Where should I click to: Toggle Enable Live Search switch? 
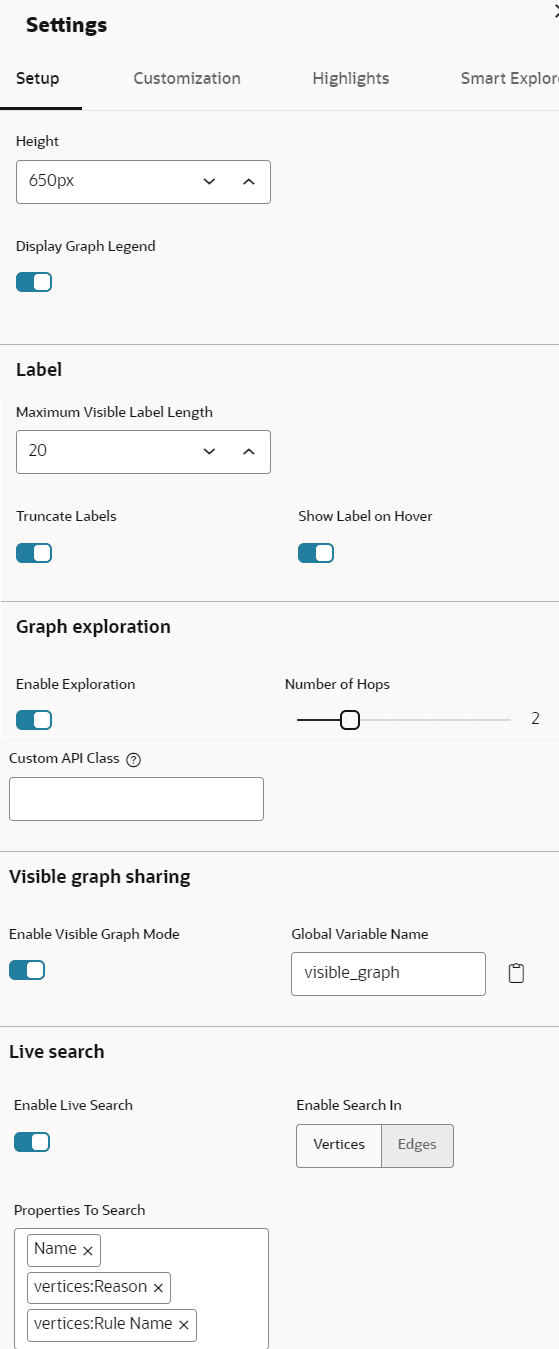pos(32,1142)
